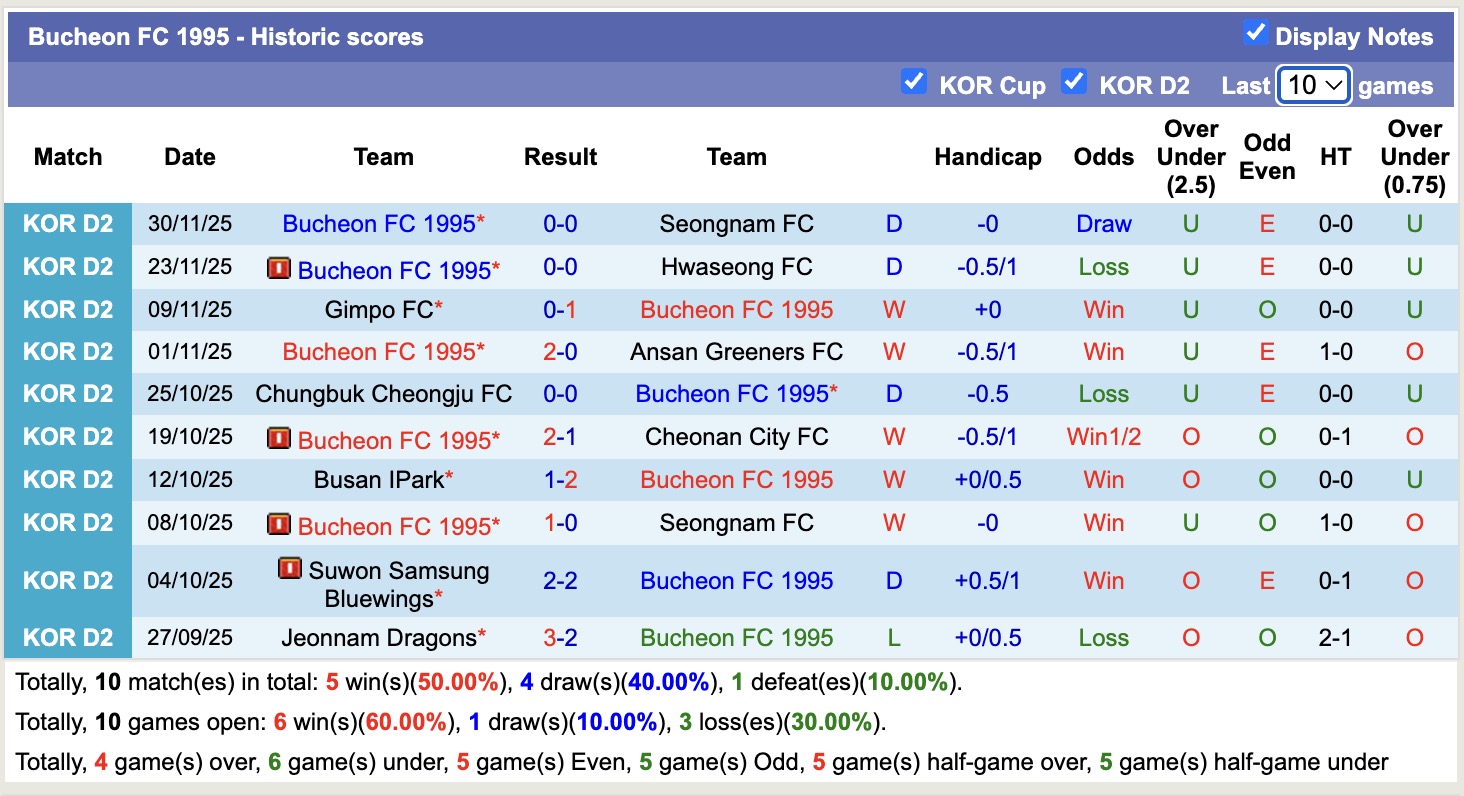Viewport: 1464px width, 796px height.
Task: Select the Draw odds entry on the top row
Action: [x=1103, y=223]
